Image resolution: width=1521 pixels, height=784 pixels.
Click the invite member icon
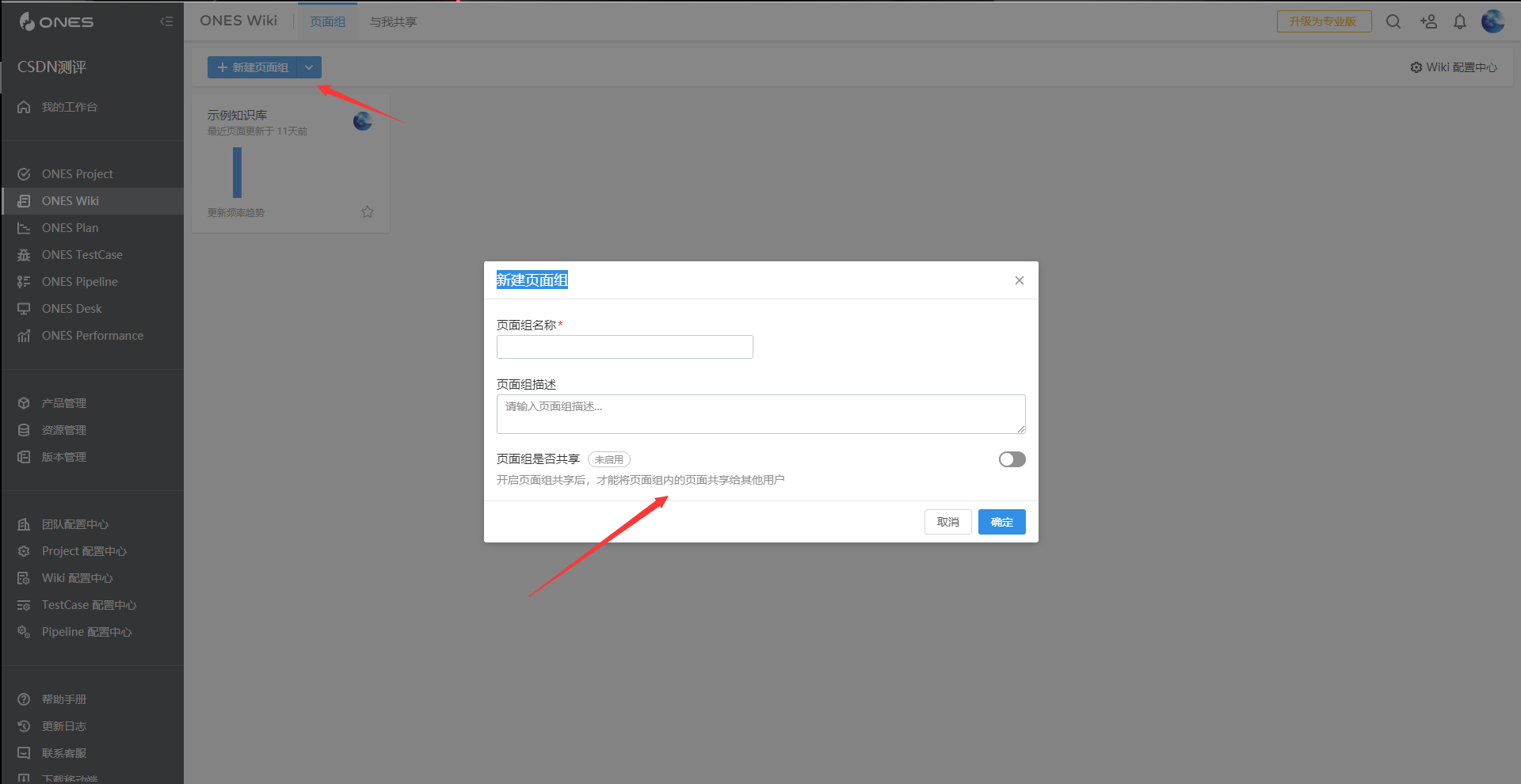1428,21
